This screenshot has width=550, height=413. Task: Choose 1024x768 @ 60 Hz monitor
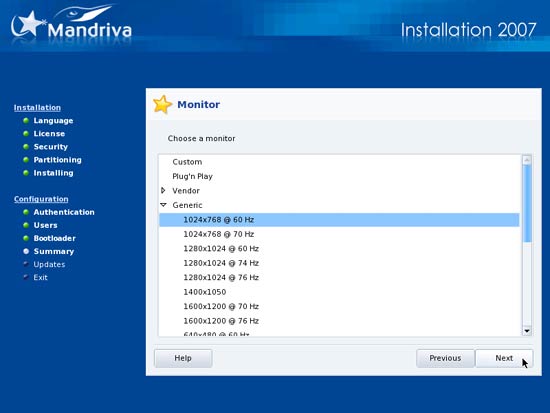coord(339,220)
